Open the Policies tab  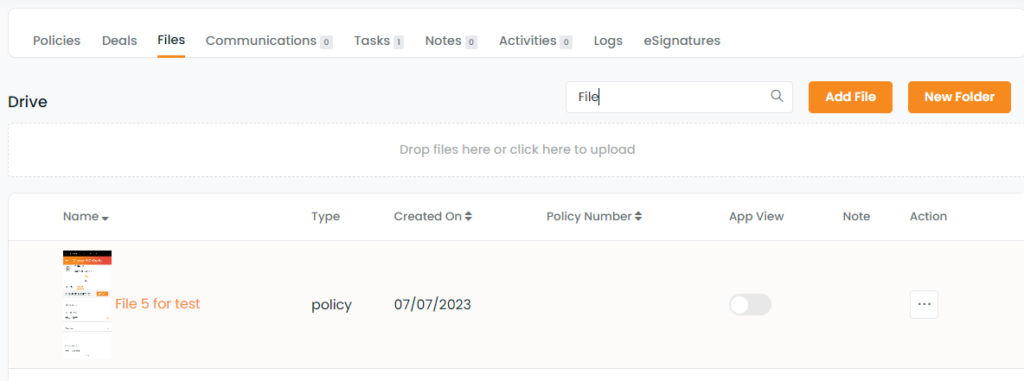[57, 41]
